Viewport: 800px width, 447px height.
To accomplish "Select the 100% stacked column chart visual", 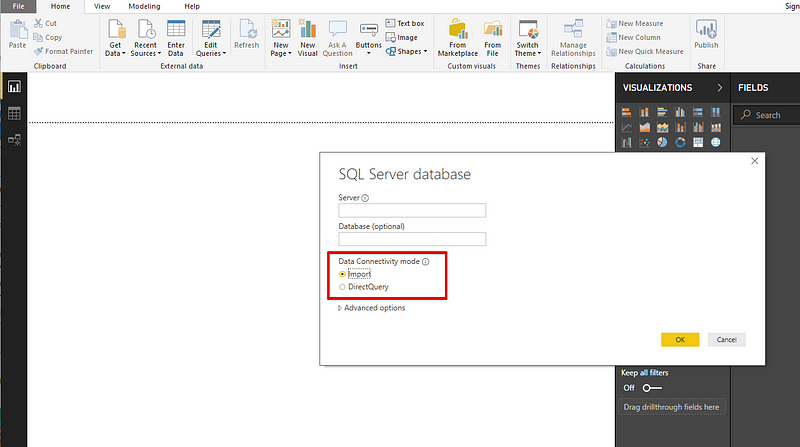I will tap(716, 112).
